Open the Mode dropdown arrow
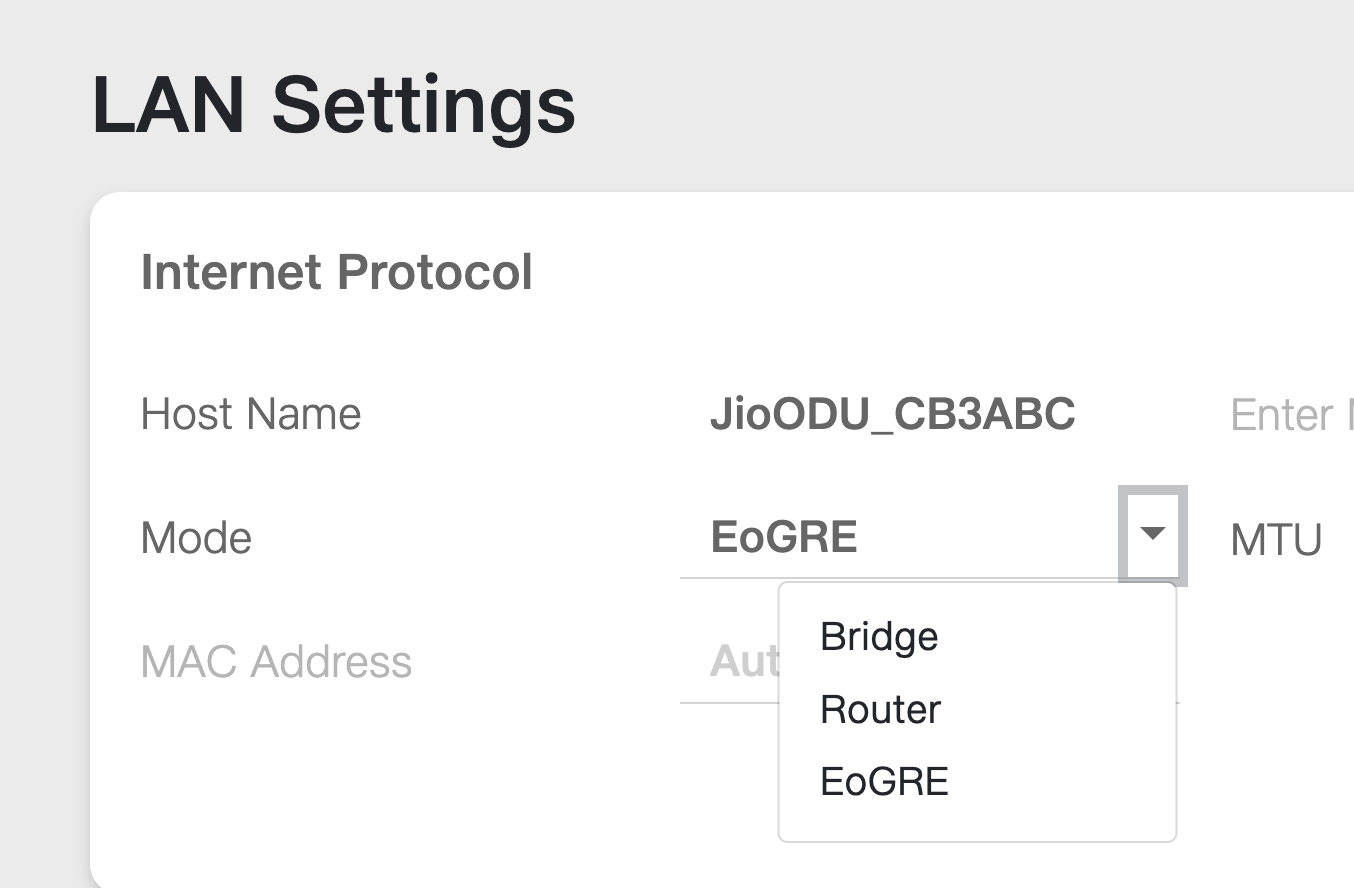 click(x=1152, y=535)
